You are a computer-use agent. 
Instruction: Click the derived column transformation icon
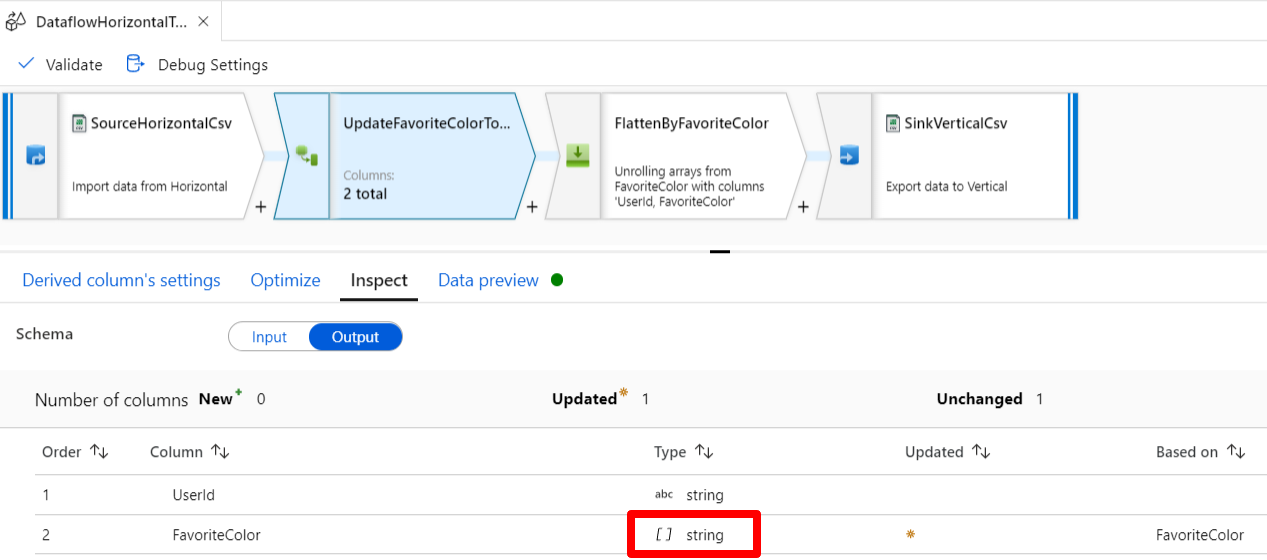305,156
